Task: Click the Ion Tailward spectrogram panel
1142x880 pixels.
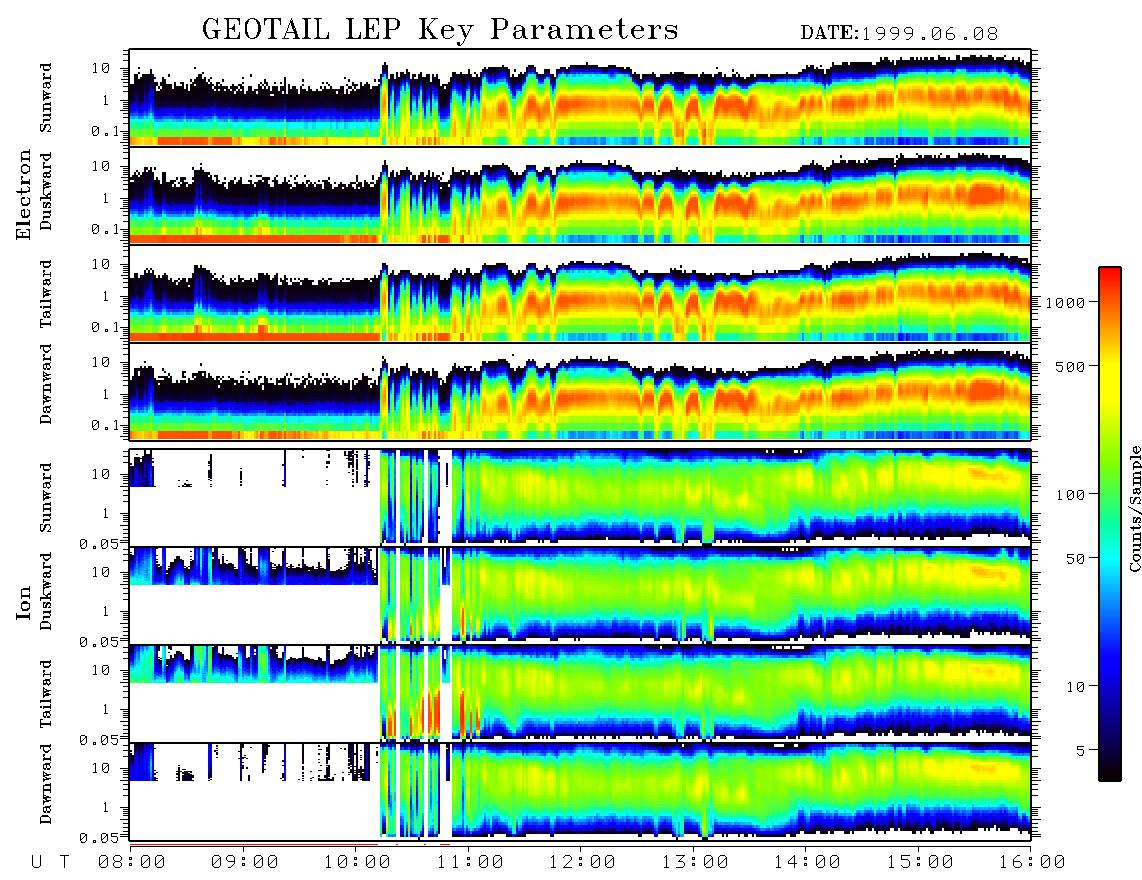Action: tap(580, 694)
